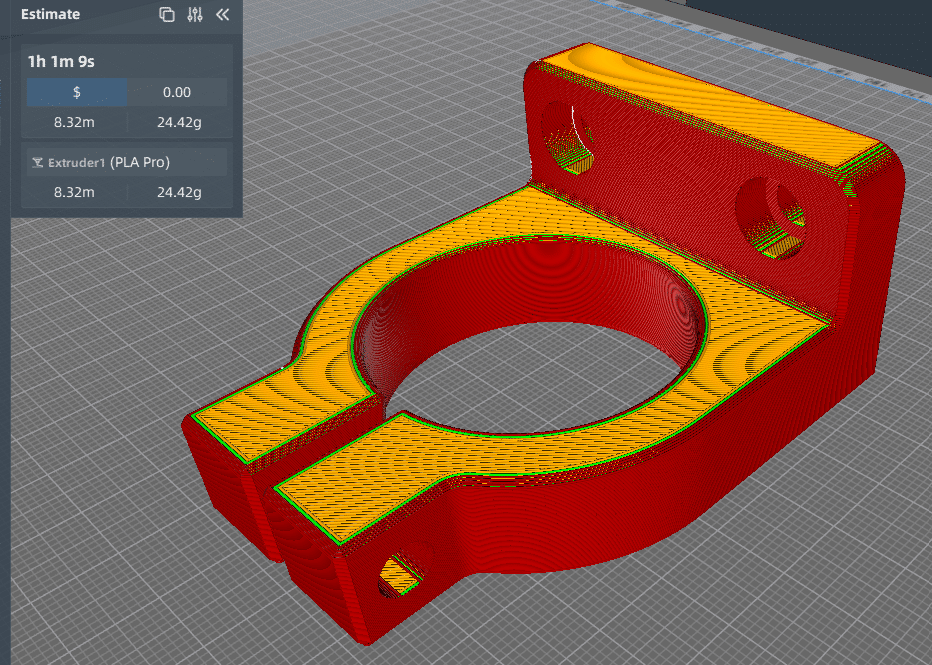This screenshot has width=932, height=665.
Task: Click the Estimate panel title
Action: (51, 14)
